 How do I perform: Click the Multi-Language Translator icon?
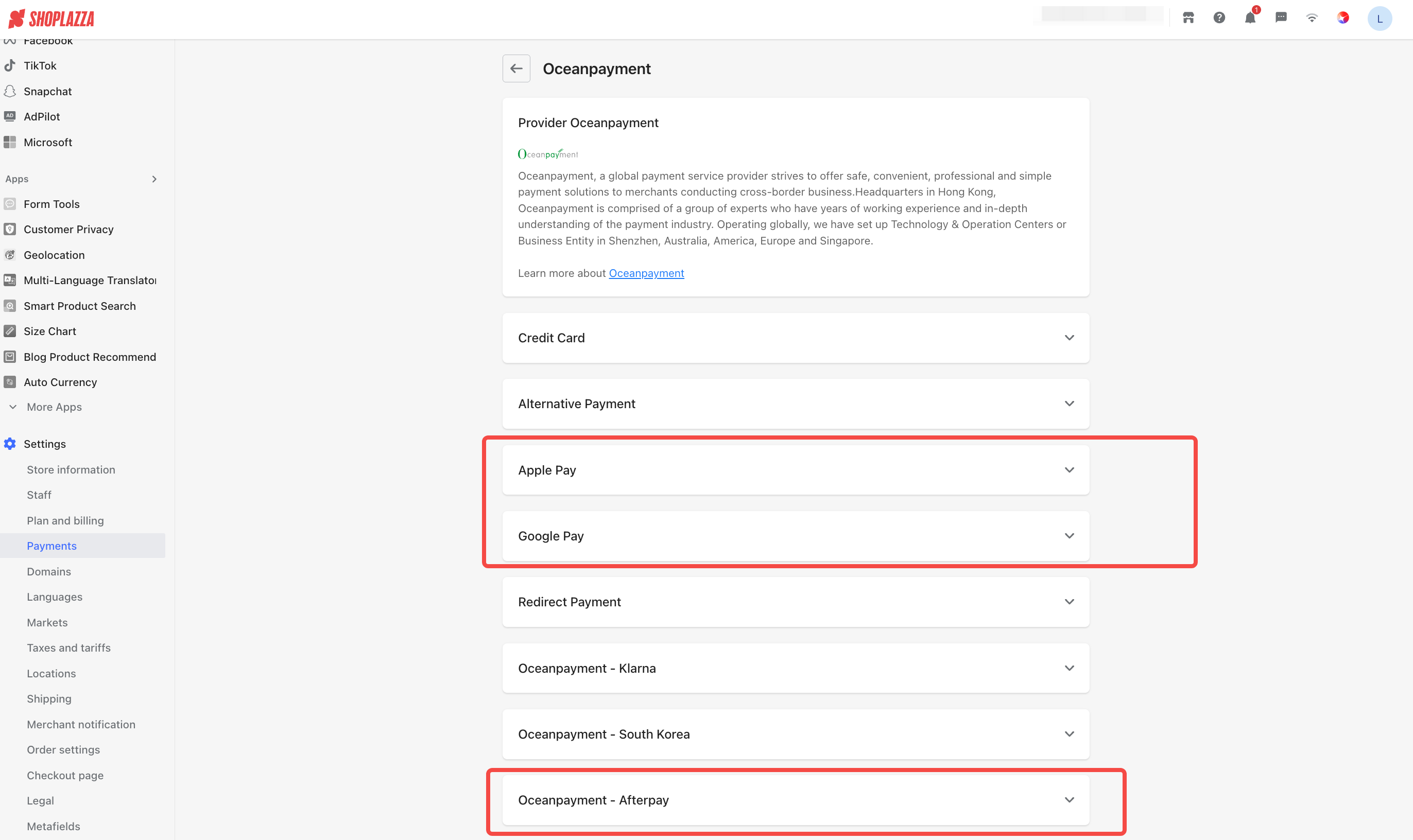click(10, 280)
